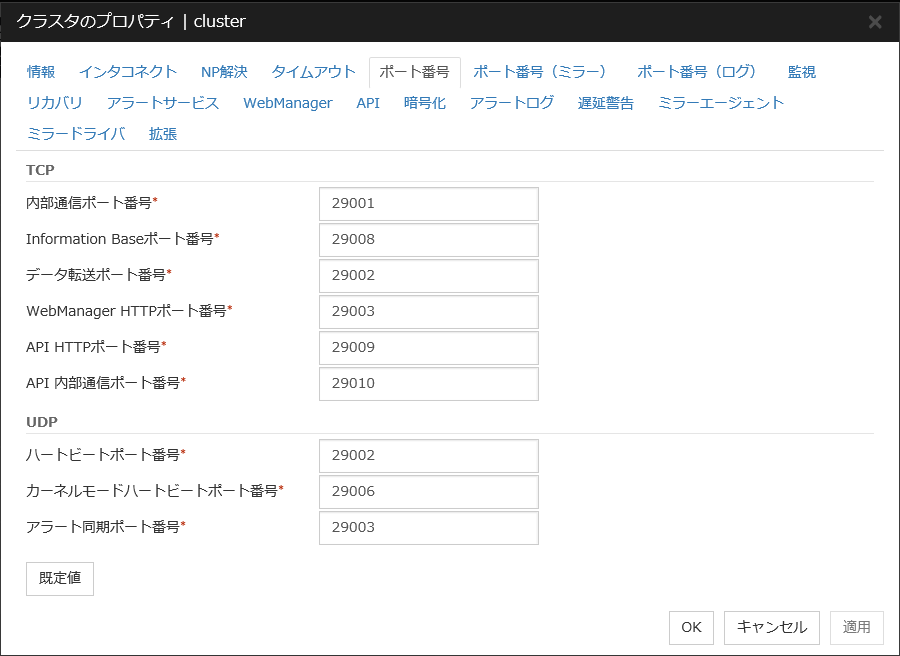Open the インタコネクト tab

coord(127,72)
